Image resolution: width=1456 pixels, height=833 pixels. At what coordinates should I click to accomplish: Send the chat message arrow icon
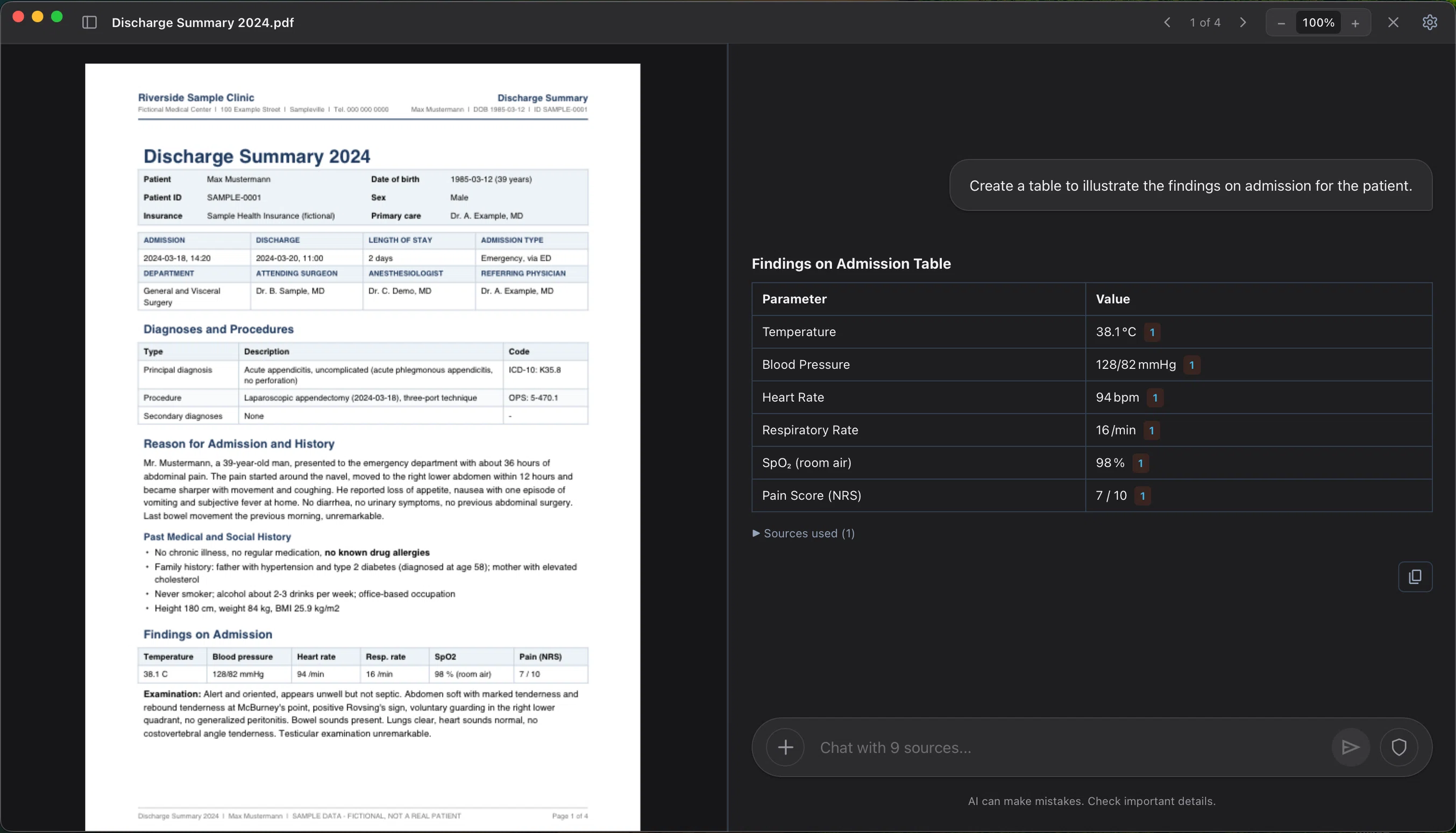(x=1350, y=747)
